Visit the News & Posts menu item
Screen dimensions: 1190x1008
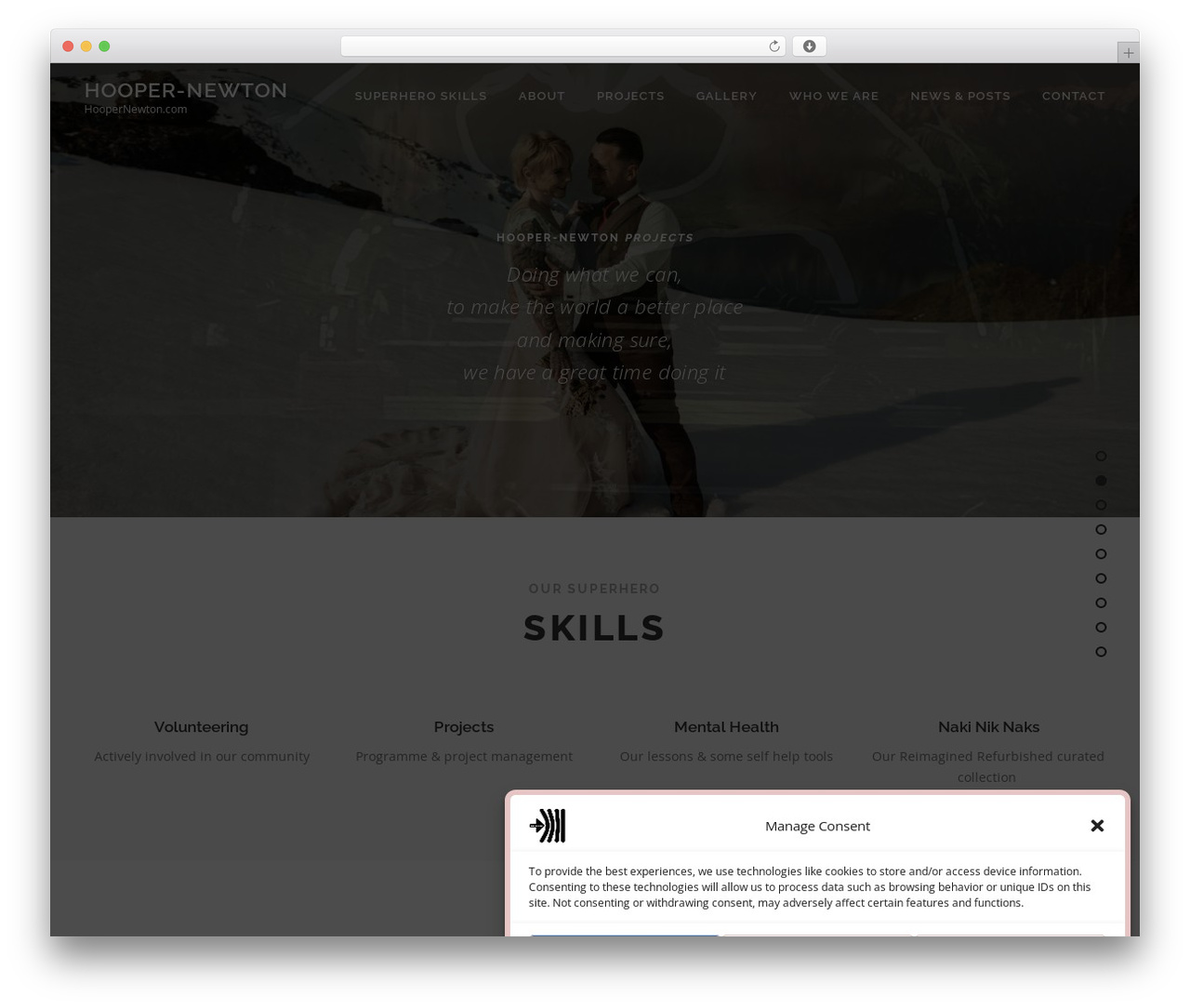960,96
